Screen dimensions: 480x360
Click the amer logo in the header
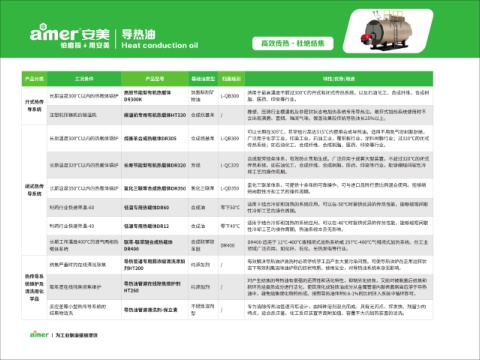70,36
